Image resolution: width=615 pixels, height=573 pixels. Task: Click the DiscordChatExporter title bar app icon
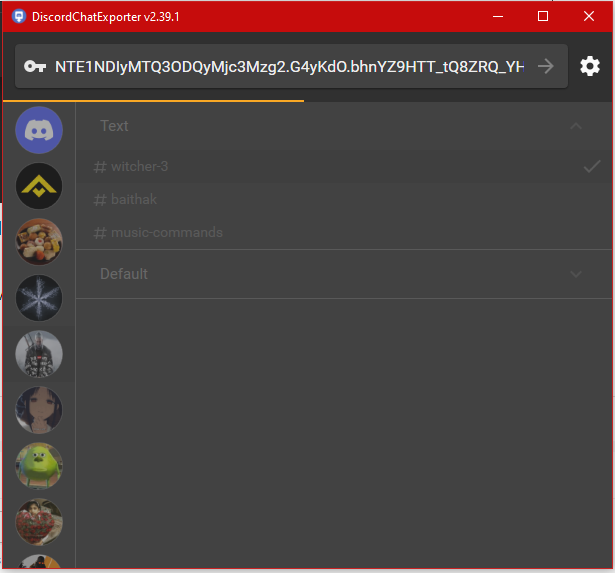coord(19,16)
